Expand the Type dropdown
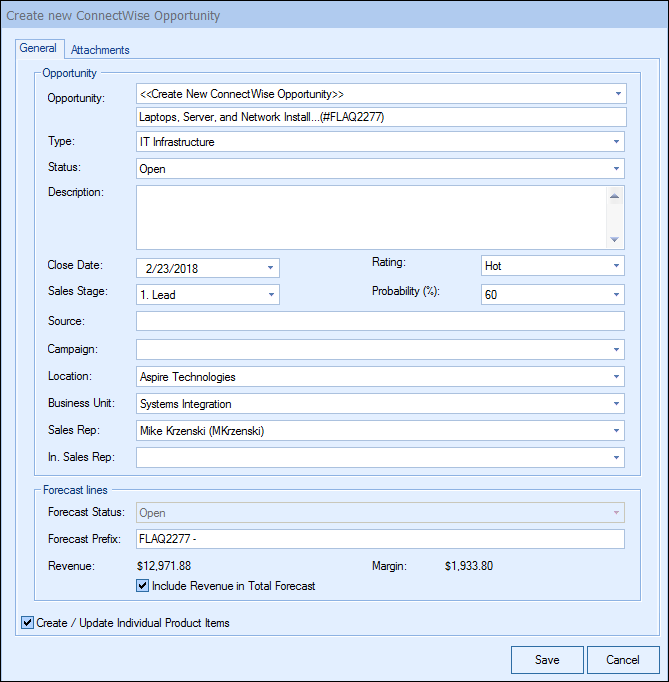This screenshot has height=682, width=669. click(x=618, y=142)
